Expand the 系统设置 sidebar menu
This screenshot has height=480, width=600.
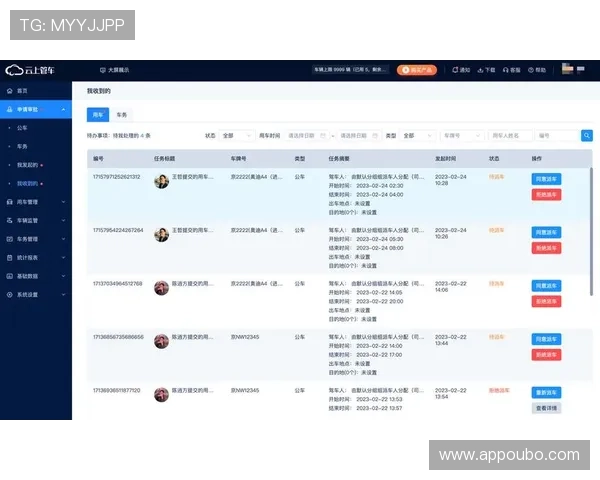click(x=36, y=295)
